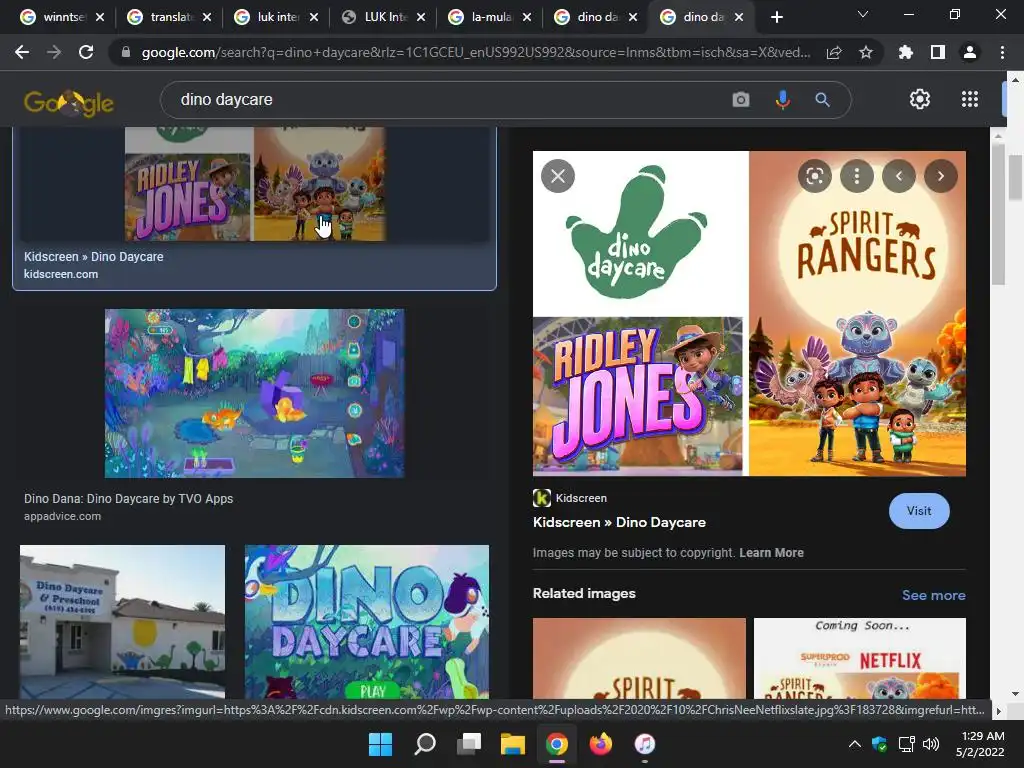Open Google quick settings gear
1024x768 pixels.
click(920, 99)
